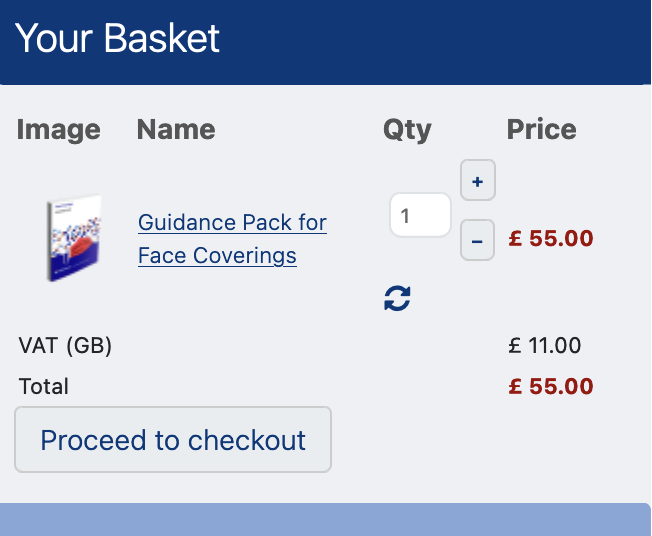Click the Your Basket heading text
The height and width of the screenshot is (536, 652).
point(118,39)
